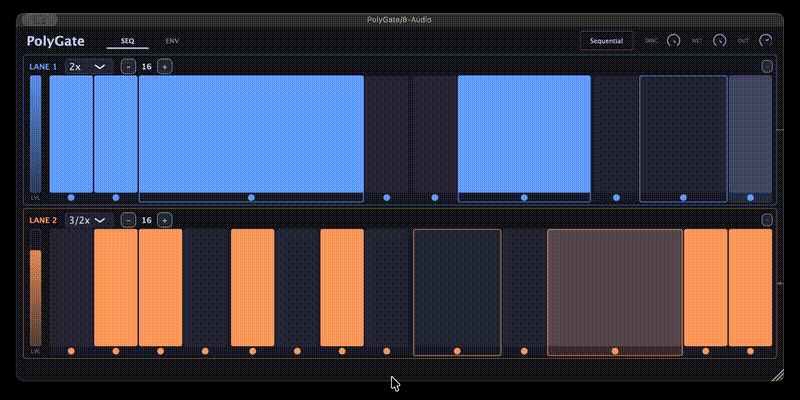The image size is (800, 400).
Task: Switch to the SEQ tab
Action: [x=128, y=41]
